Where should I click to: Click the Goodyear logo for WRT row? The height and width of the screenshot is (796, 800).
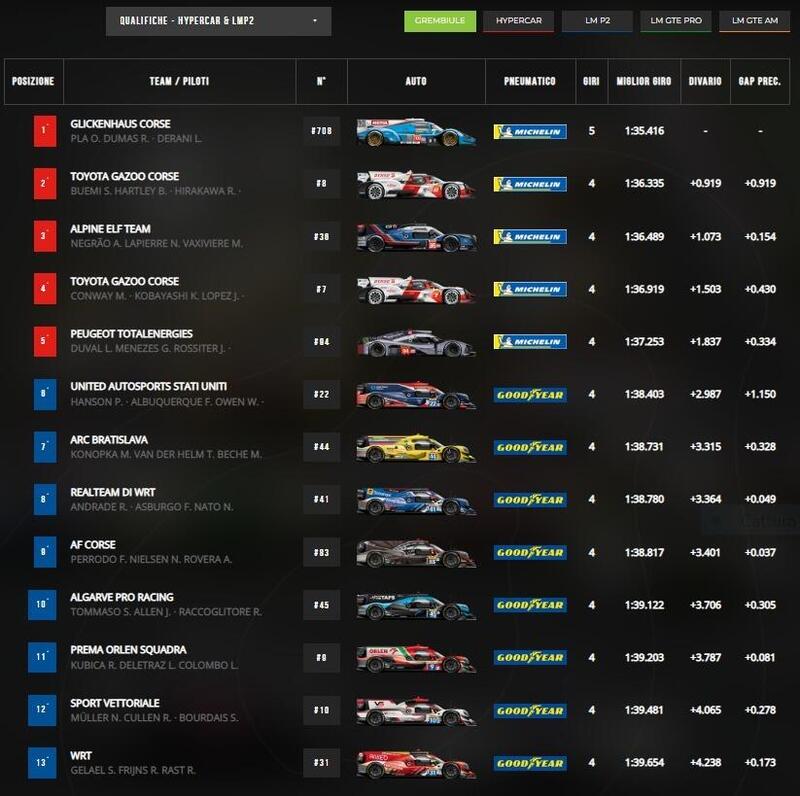[530, 763]
